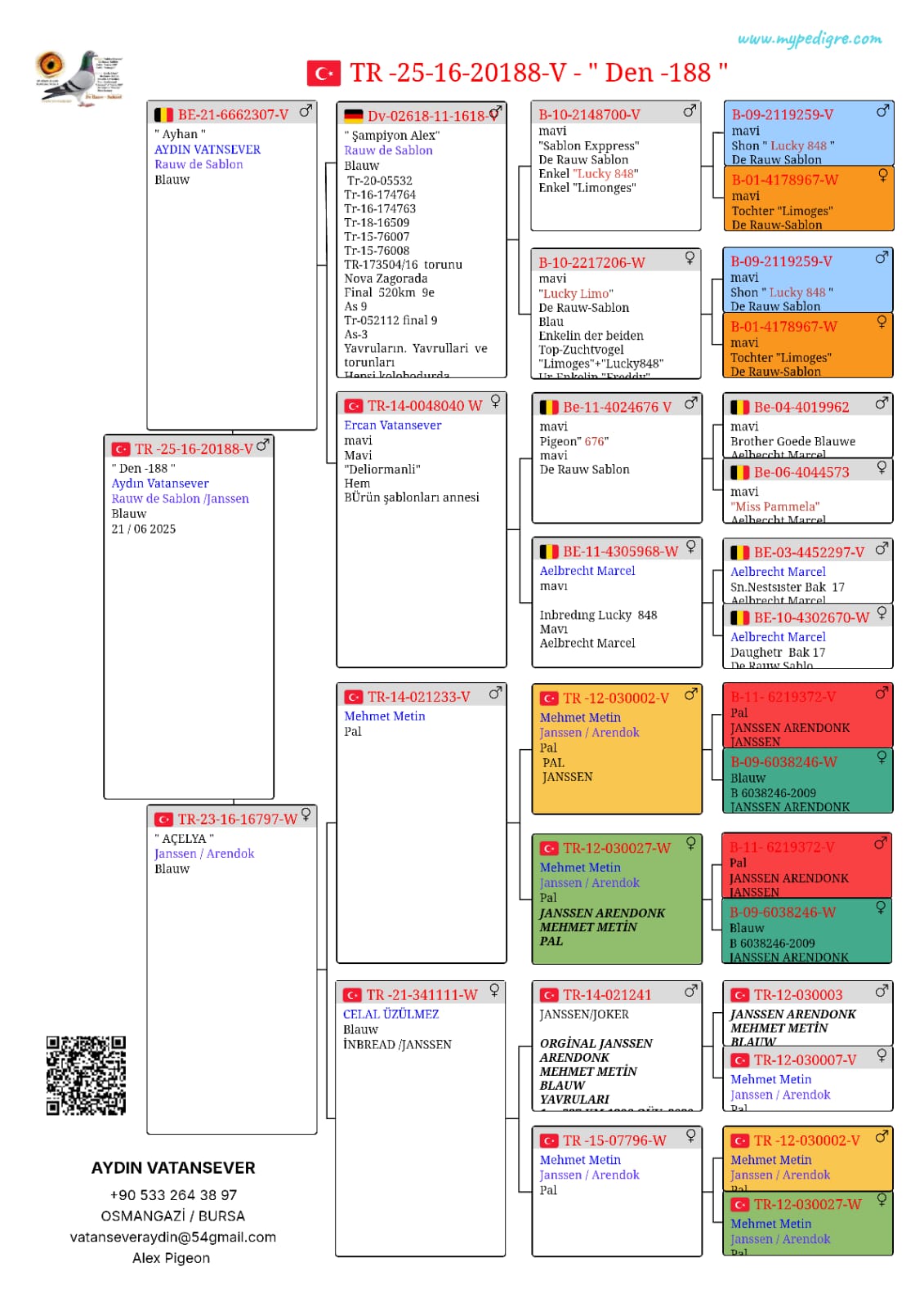Click the female symbol on TR-14-0048040 W
Image resolution: width=924 pixels, height=1307 pixels.
coord(495,401)
